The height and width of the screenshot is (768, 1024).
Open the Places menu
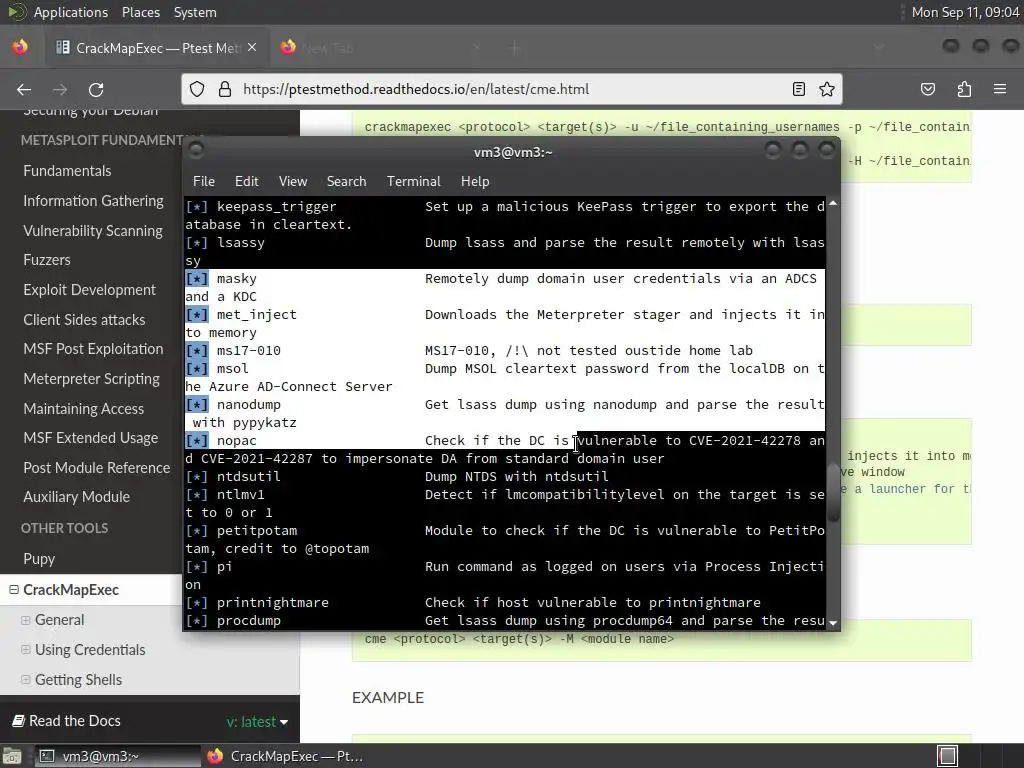(140, 12)
